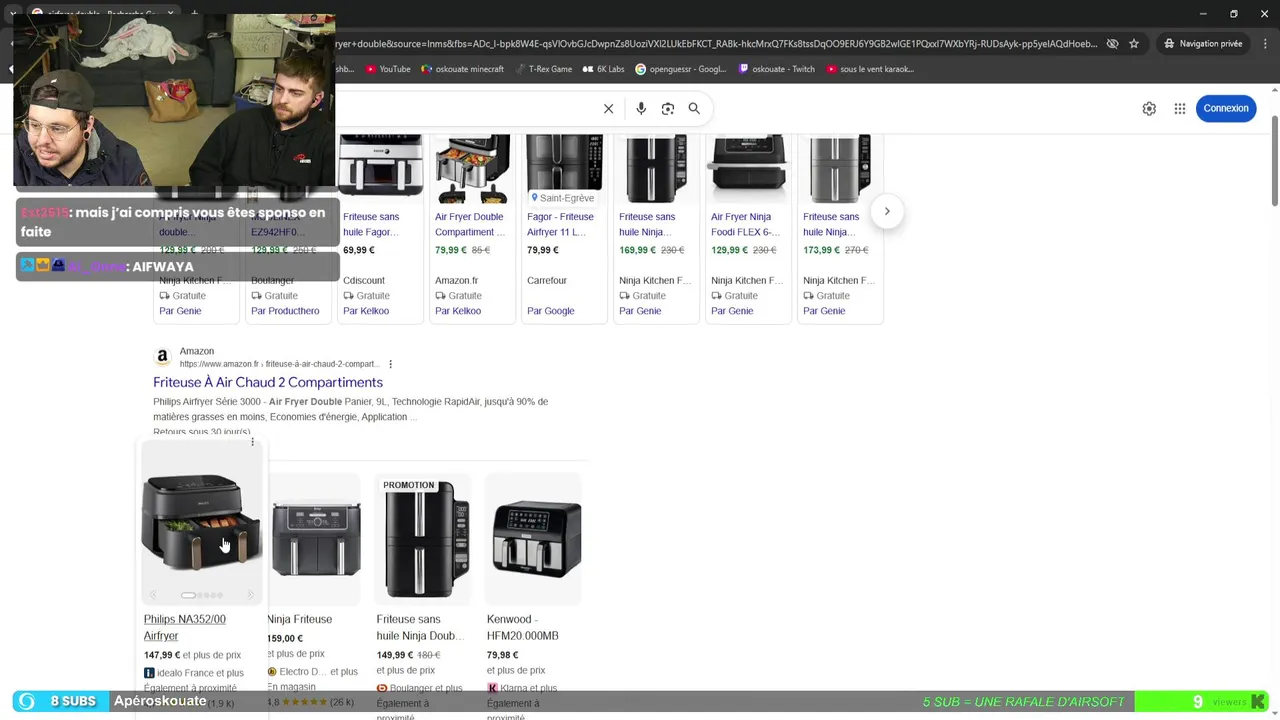Open Chrome's three-dot menu
1280x720 pixels.
(x=1264, y=44)
